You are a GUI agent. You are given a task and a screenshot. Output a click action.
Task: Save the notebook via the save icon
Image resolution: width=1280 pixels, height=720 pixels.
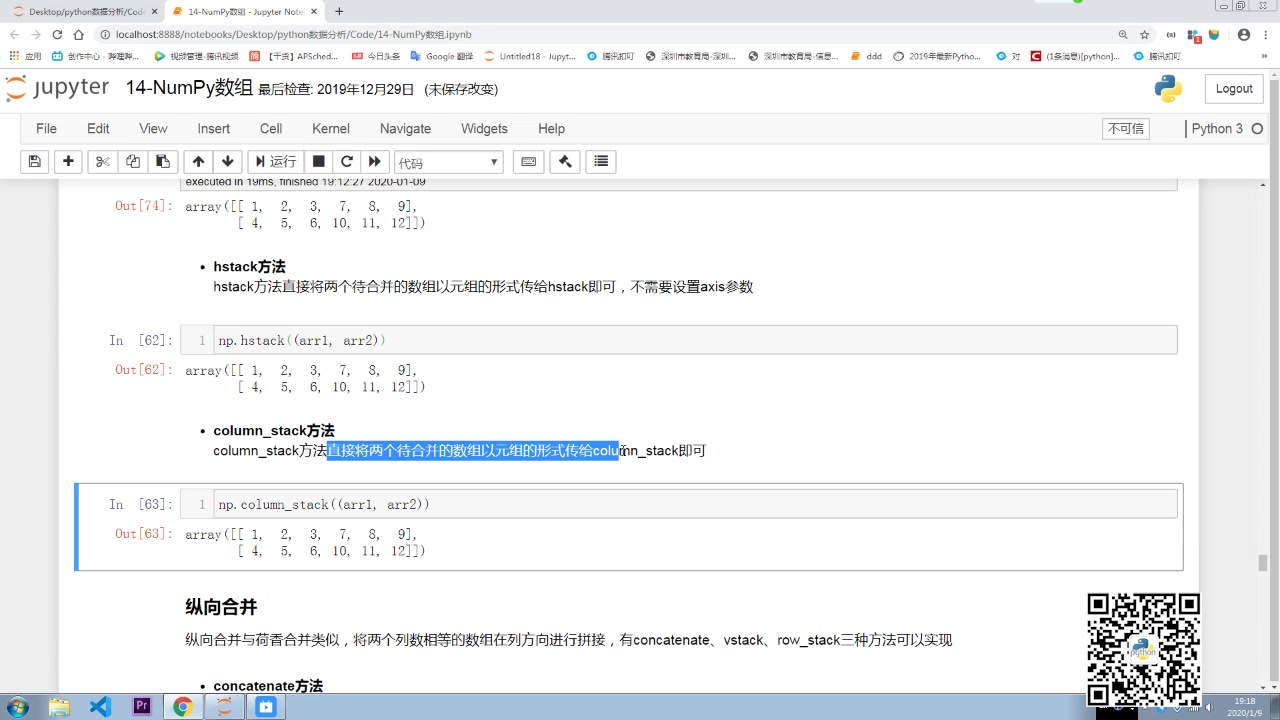pos(35,161)
